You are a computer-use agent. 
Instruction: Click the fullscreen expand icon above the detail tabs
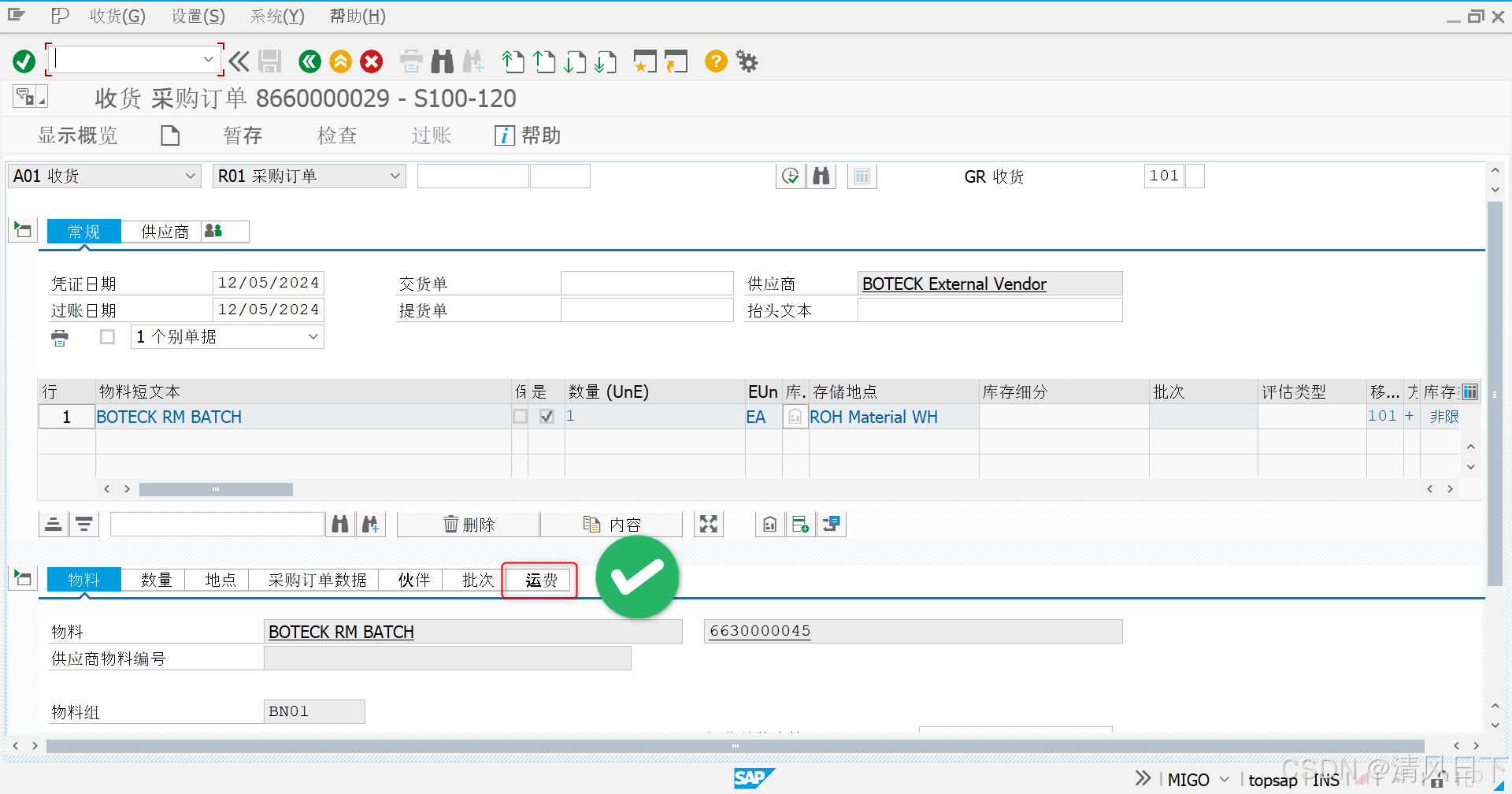pos(708,524)
